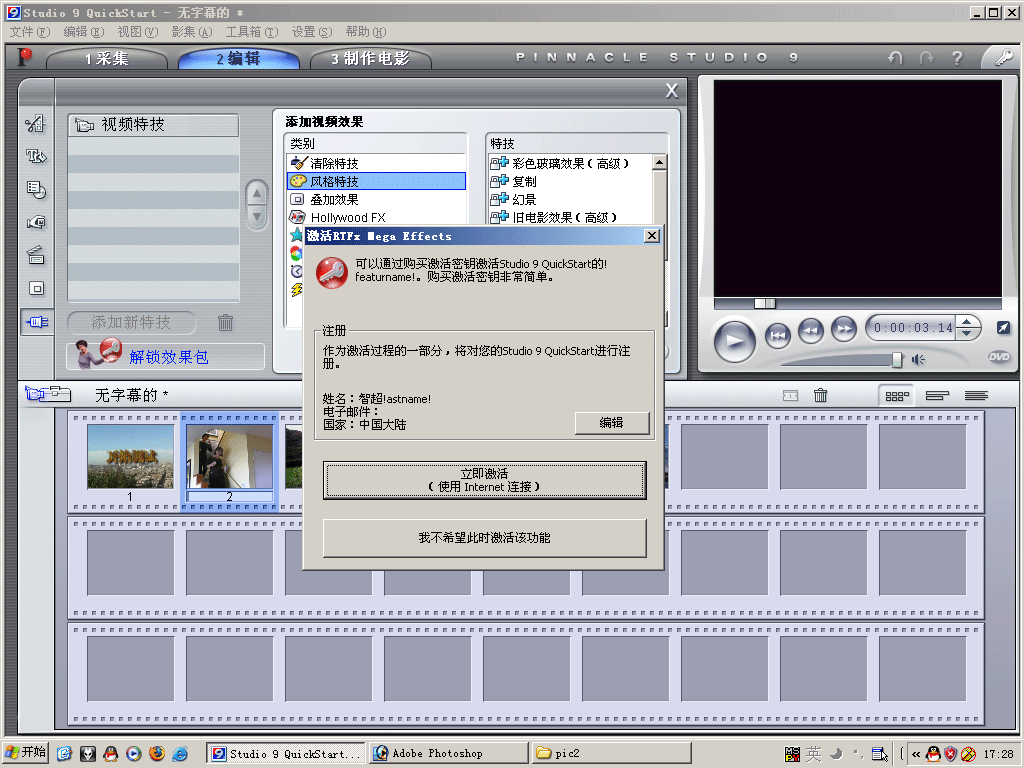Close the video toolbox with X
This screenshot has width=1024, height=768.
[671, 91]
